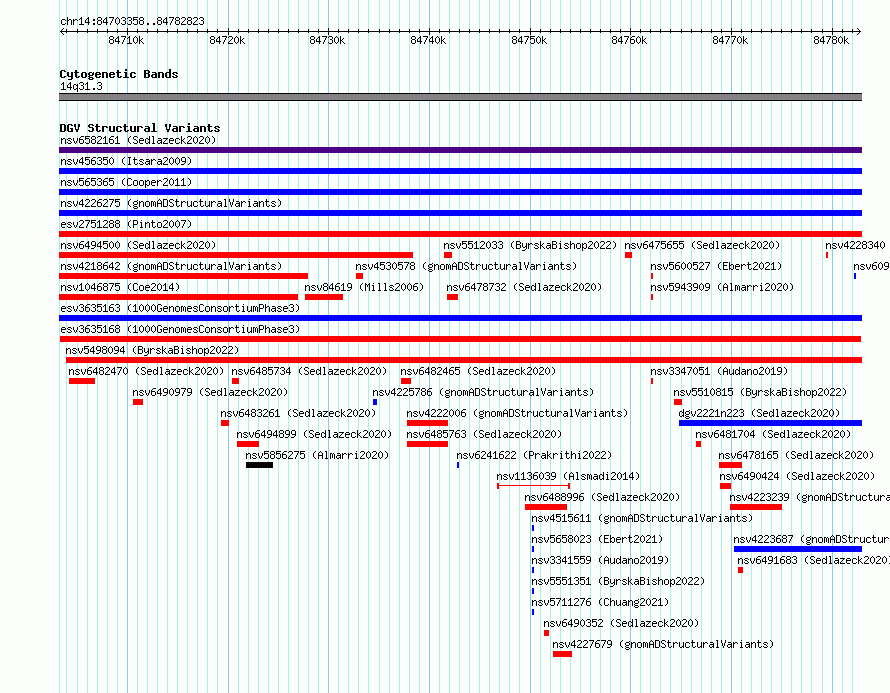
Task: Click the 84730k ruler tick label
Action: (327, 40)
